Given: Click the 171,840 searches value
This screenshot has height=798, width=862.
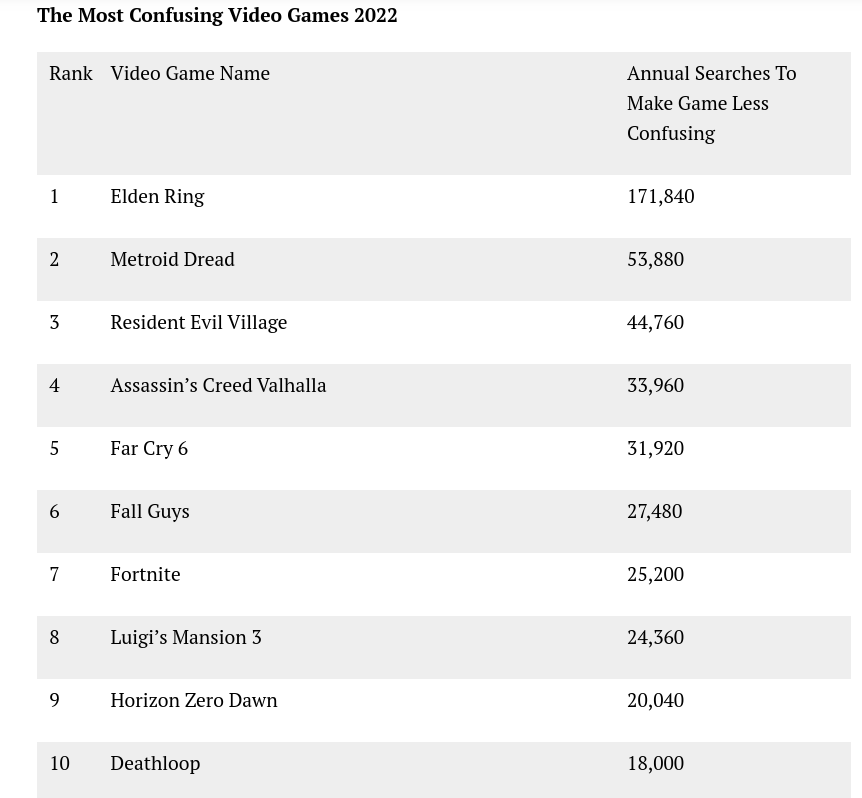Looking at the screenshot, I should click(661, 197).
